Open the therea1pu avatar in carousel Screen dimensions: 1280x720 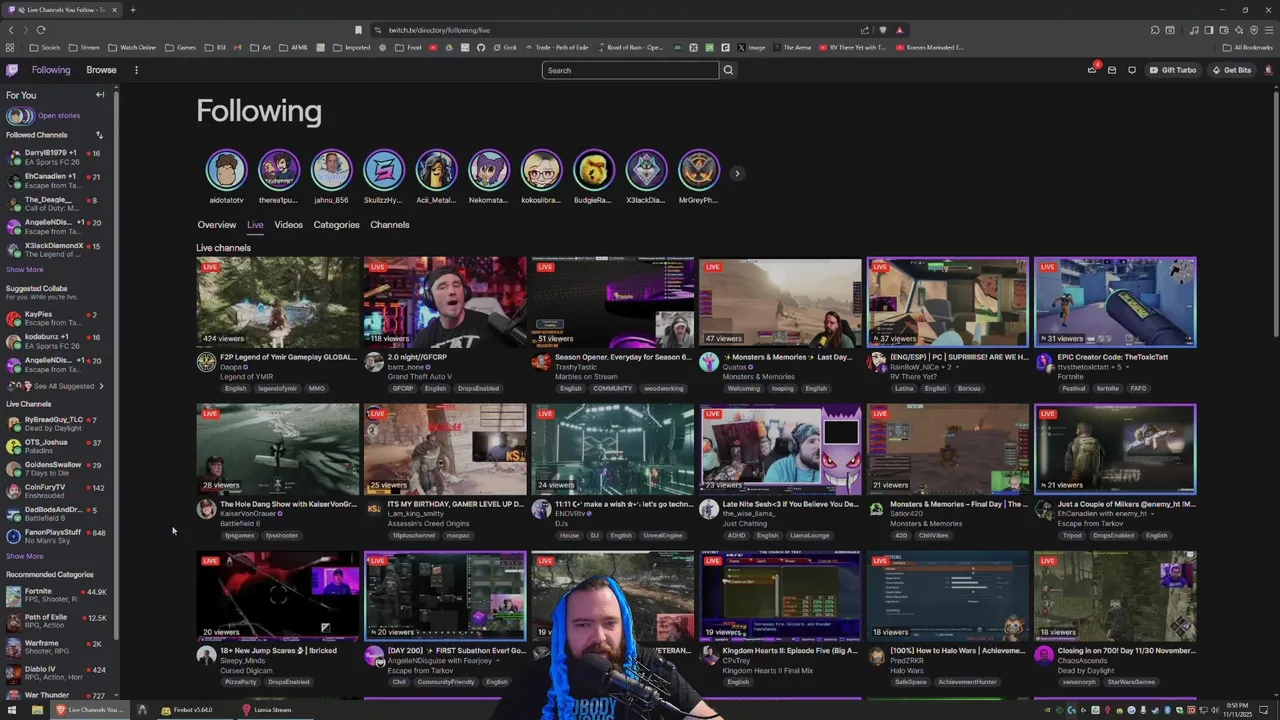click(278, 170)
